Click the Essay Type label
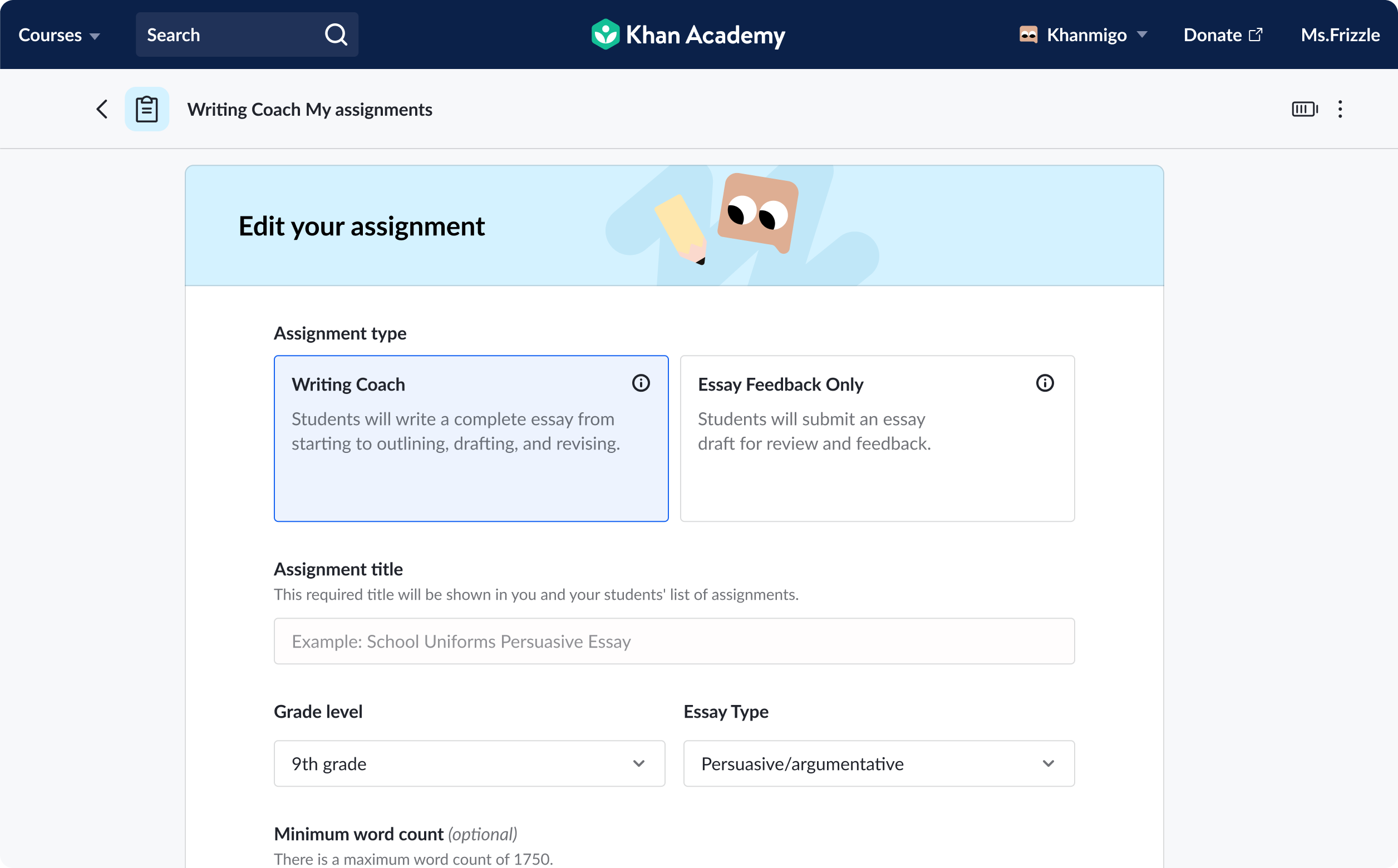This screenshot has height=868, width=1398. coord(726,711)
